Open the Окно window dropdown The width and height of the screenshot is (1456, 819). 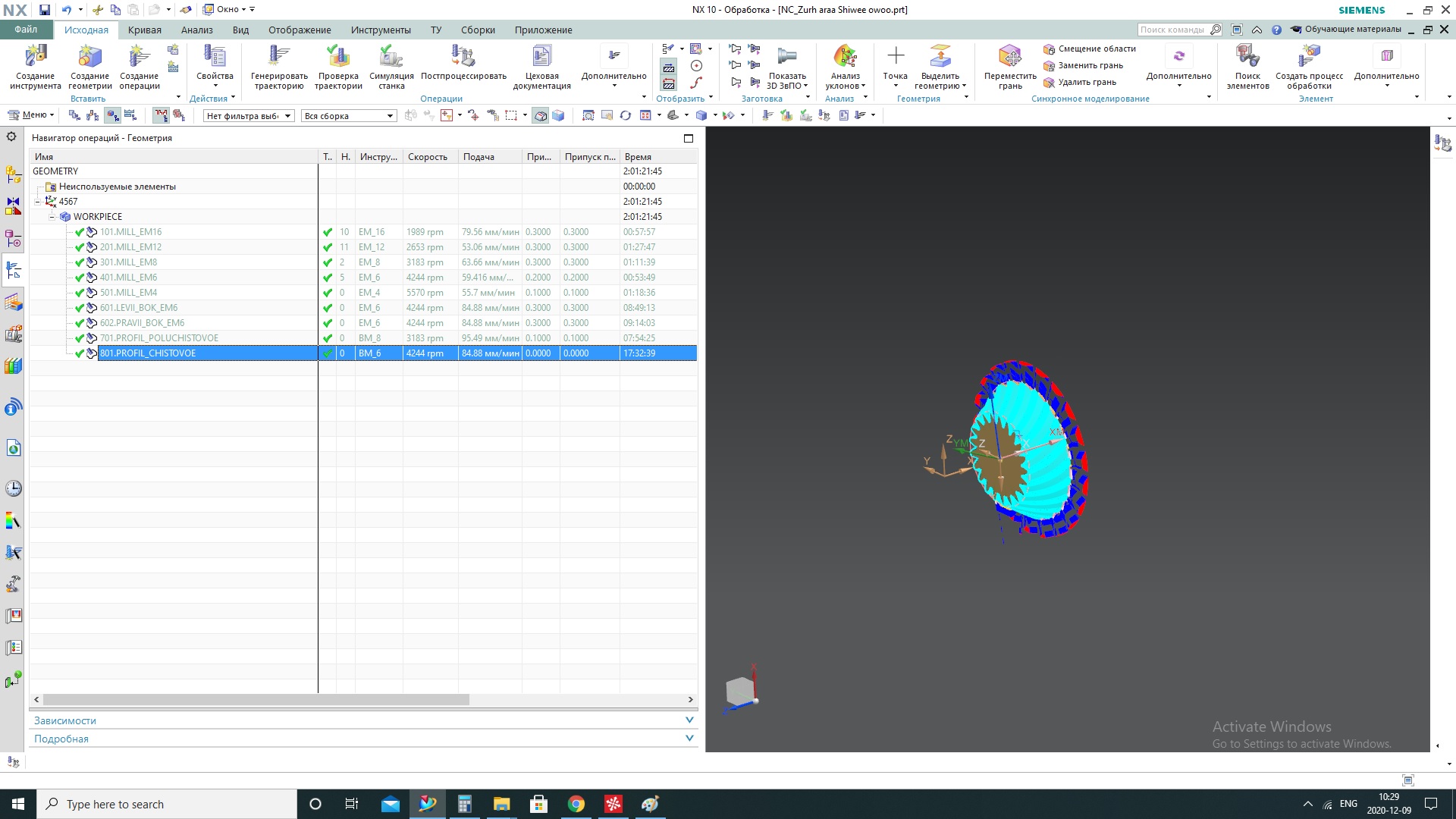pyautogui.click(x=228, y=10)
